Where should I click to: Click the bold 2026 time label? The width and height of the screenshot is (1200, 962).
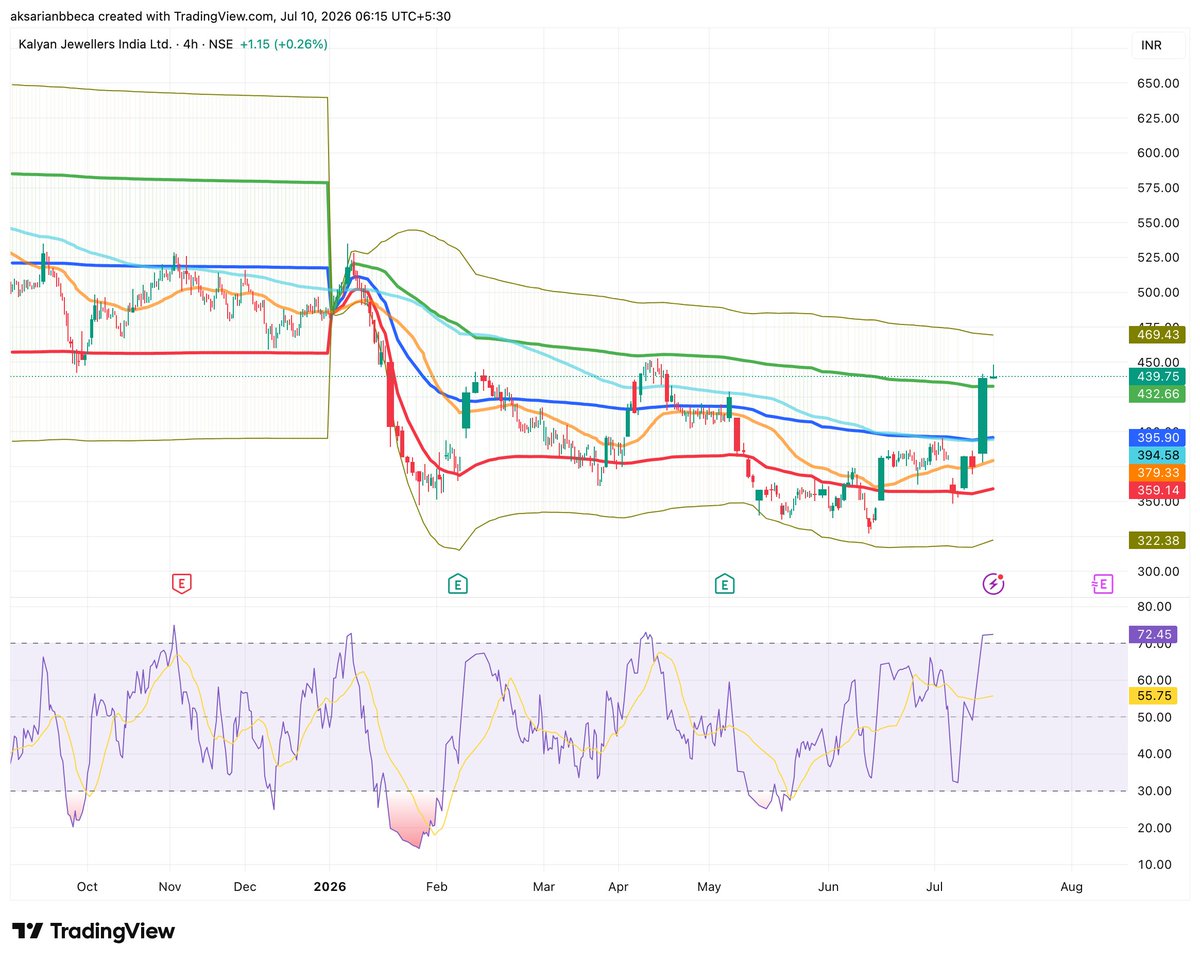click(329, 887)
